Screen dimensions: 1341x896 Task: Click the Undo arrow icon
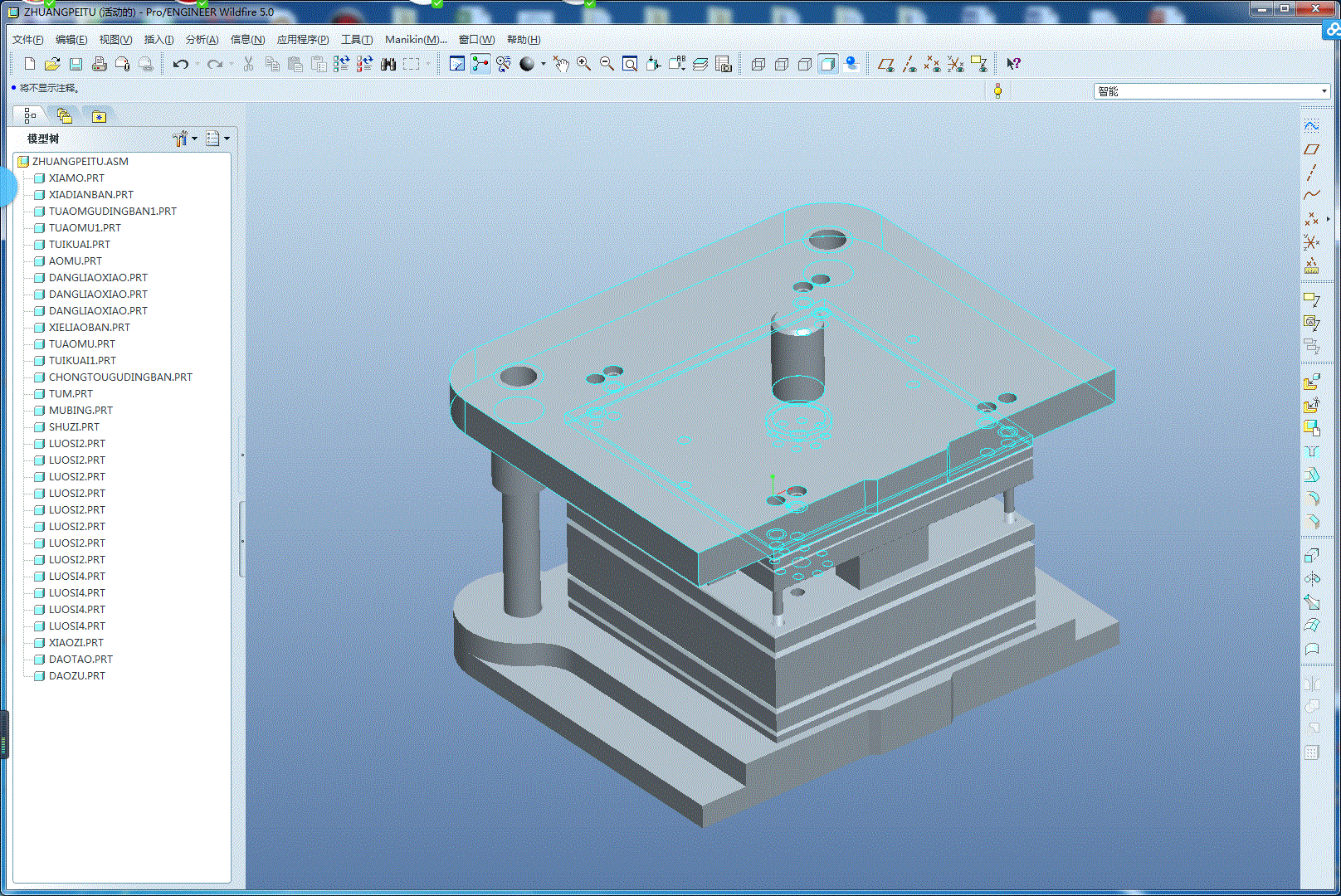(180, 64)
